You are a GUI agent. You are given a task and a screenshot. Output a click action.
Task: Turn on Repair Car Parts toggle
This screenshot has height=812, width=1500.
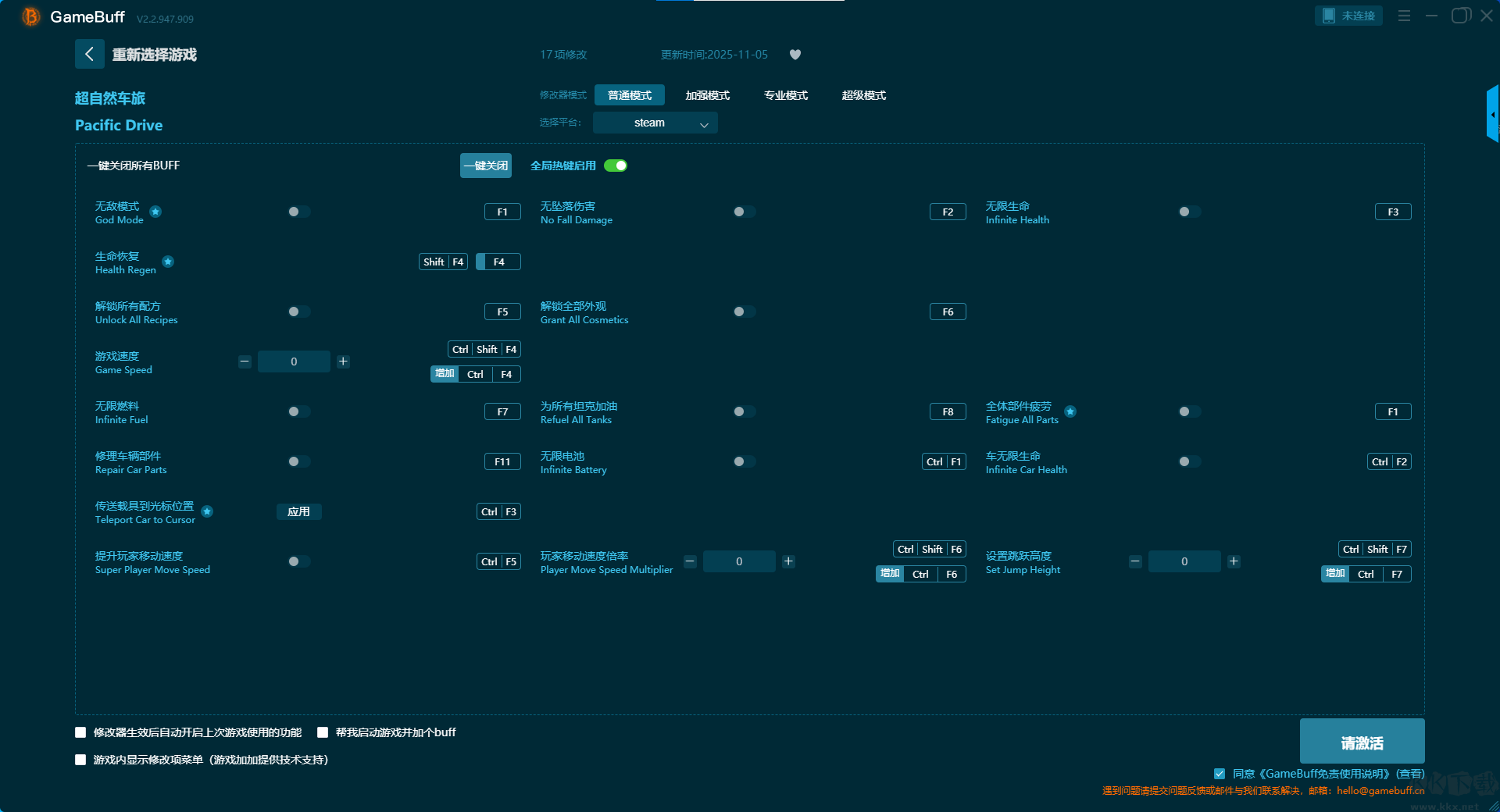pyautogui.click(x=299, y=461)
